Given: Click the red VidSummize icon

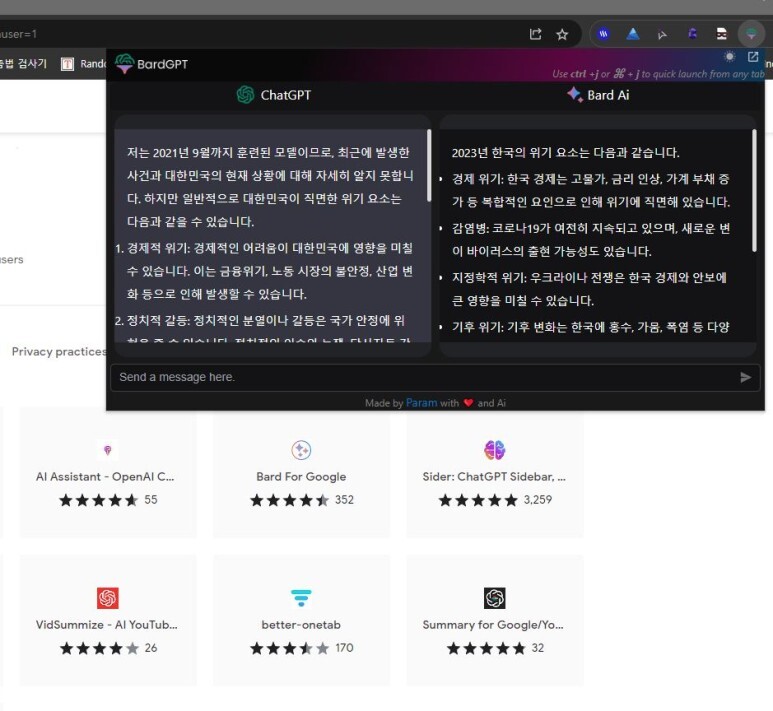Looking at the screenshot, I should (x=108, y=598).
